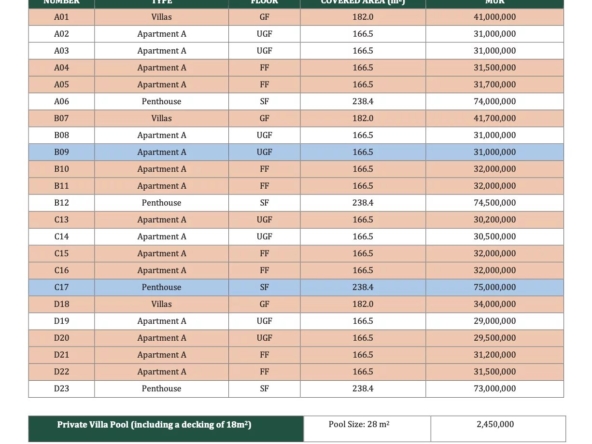This screenshot has width=592, height=444.
Task: Click the D20 unit number cell
Action: coord(62,338)
